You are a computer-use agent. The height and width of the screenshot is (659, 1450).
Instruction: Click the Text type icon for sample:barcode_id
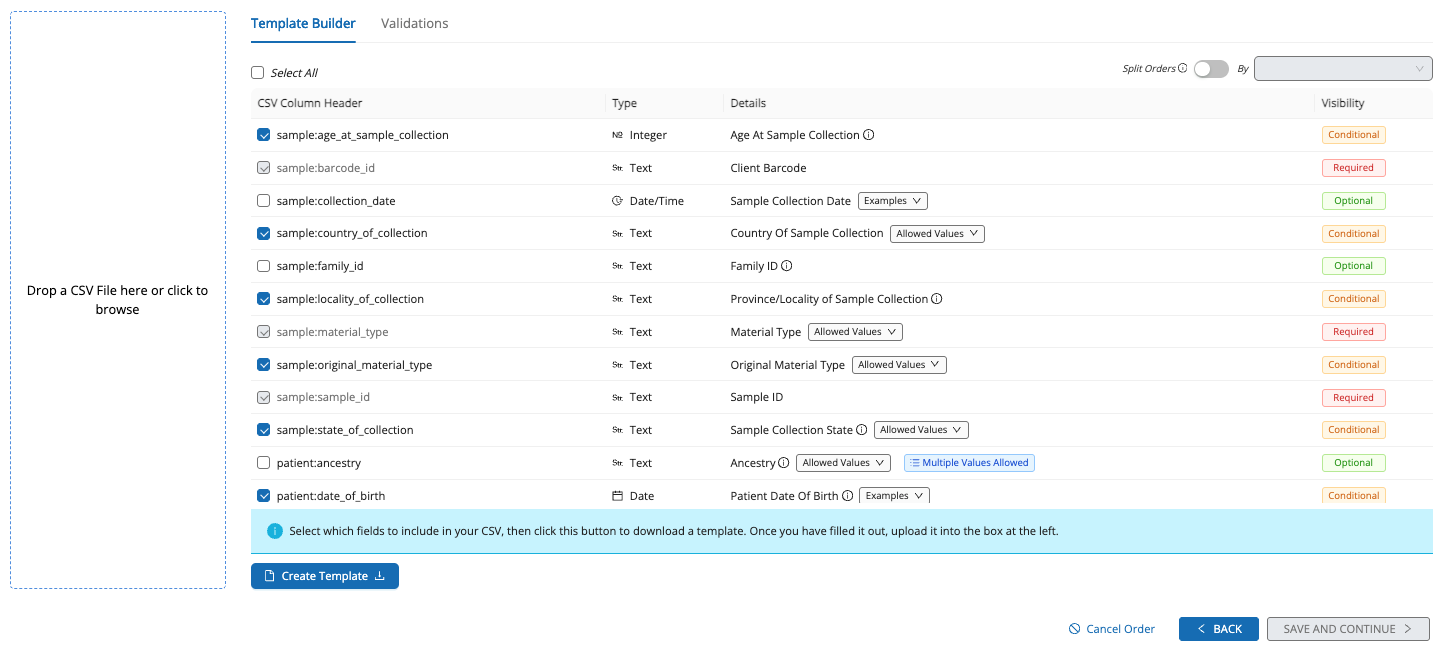pos(617,168)
